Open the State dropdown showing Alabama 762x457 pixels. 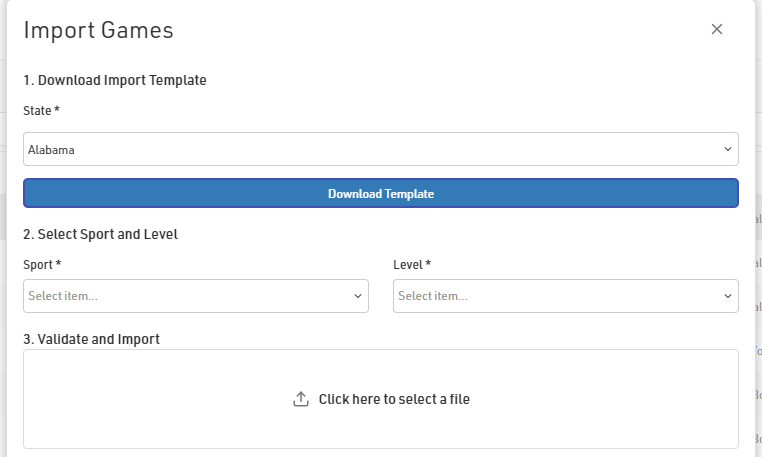coord(380,150)
